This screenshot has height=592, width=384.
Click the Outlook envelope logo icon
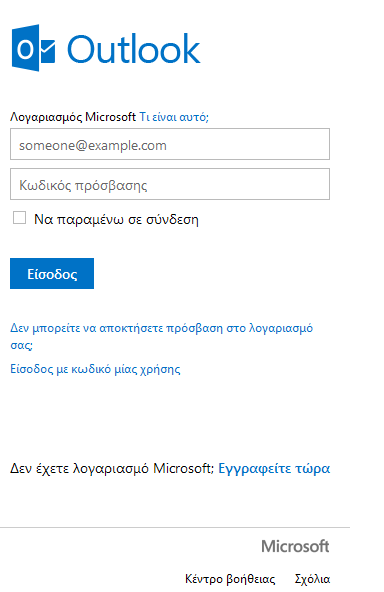[x=34, y=48]
